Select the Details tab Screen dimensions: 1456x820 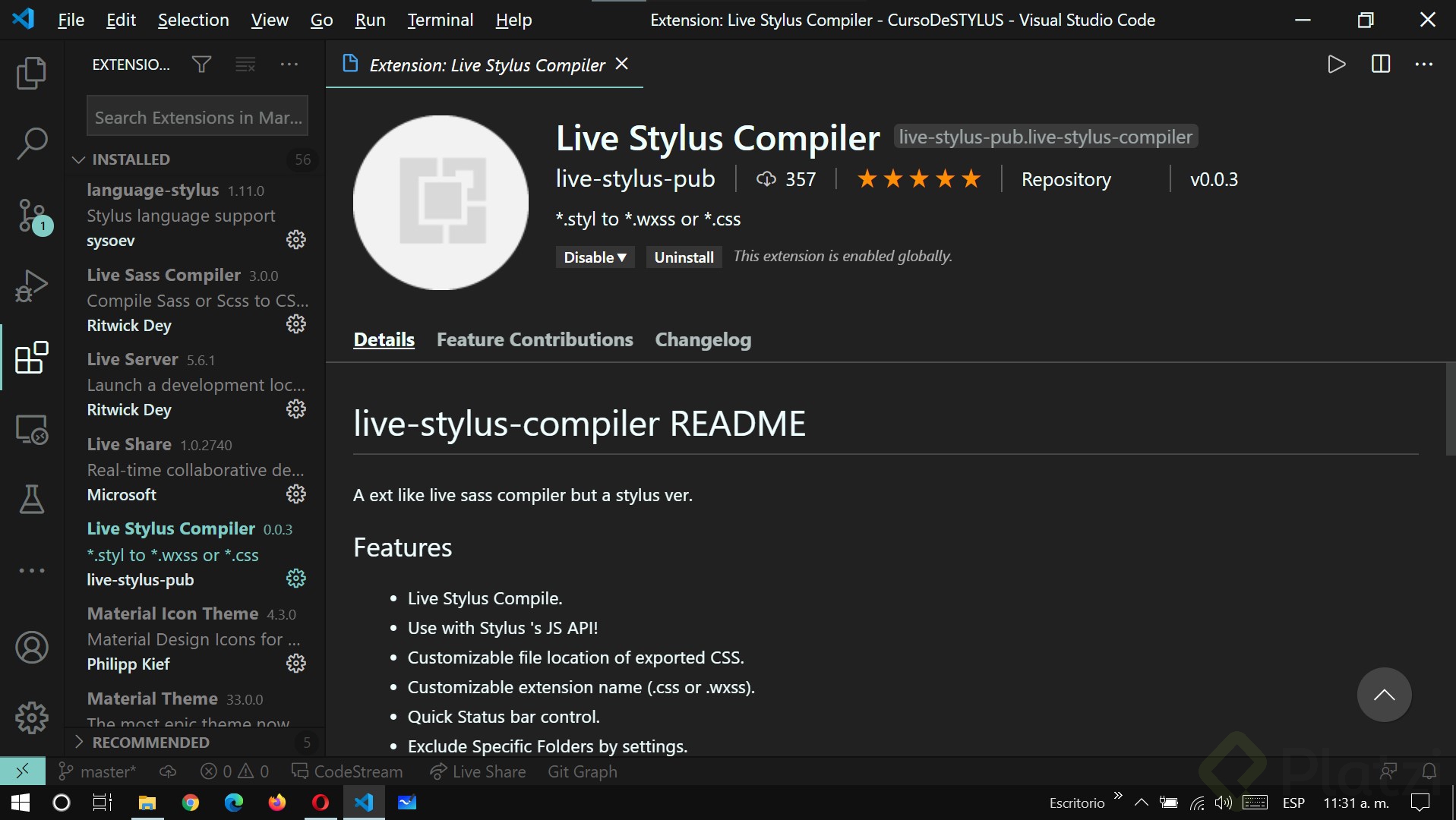tap(384, 339)
